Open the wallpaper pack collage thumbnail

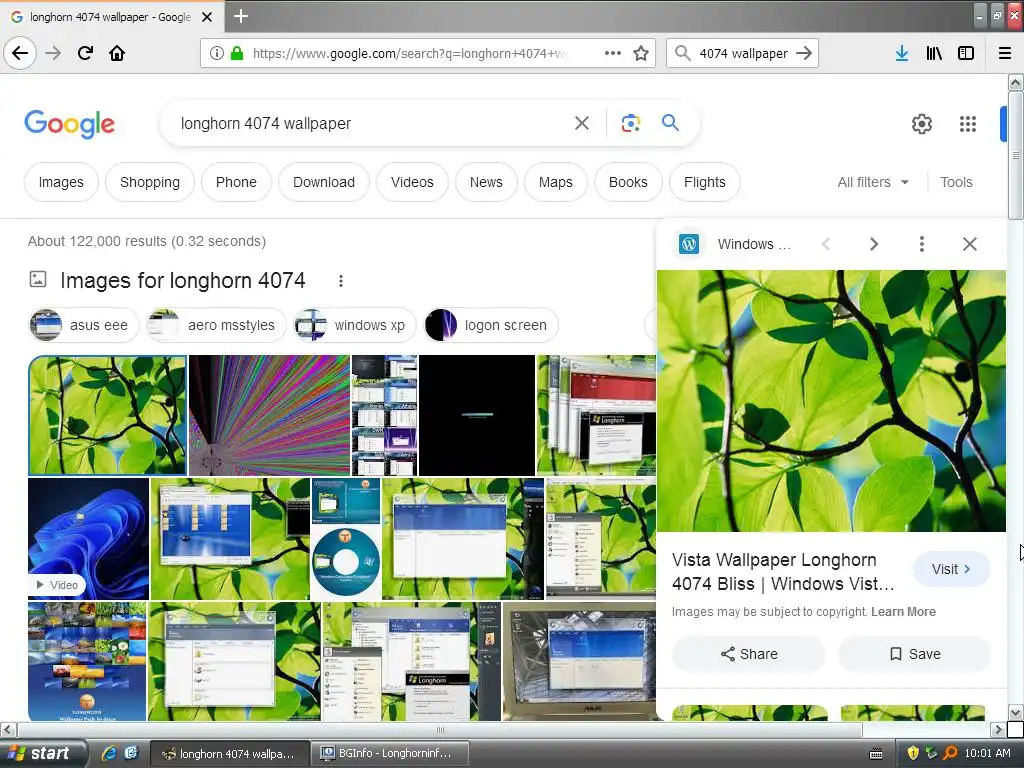pos(88,662)
